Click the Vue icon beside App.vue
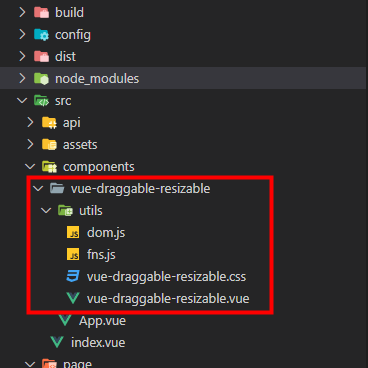This screenshot has height=368, width=368. (x=65, y=321)
